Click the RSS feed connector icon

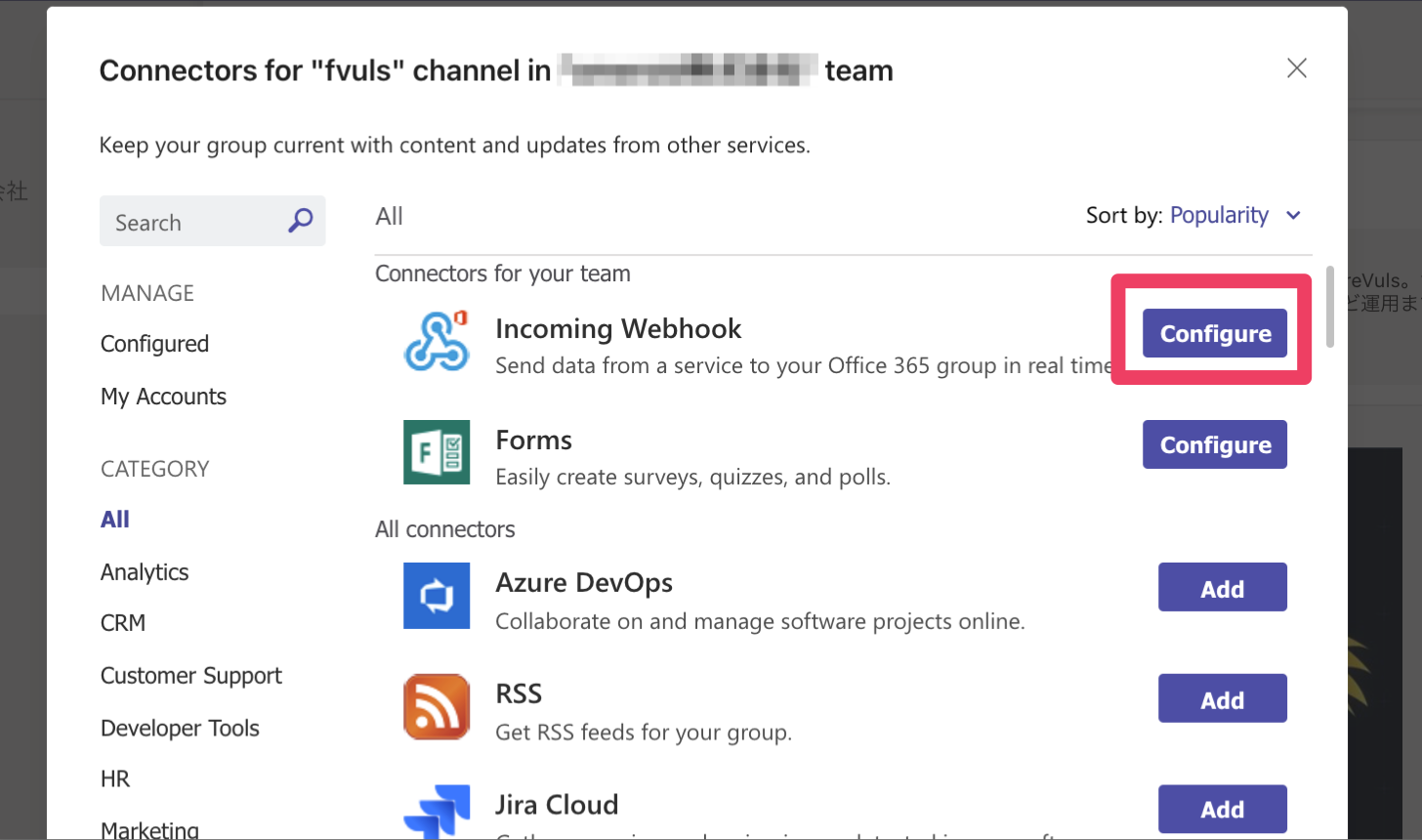click(437, 706)
